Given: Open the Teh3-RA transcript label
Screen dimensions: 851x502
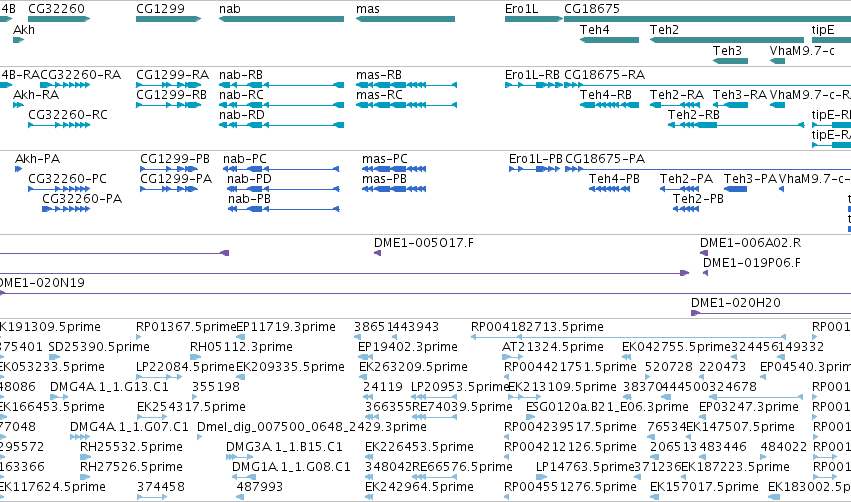Looking at the screenshot, I should (x=740, y=94).
